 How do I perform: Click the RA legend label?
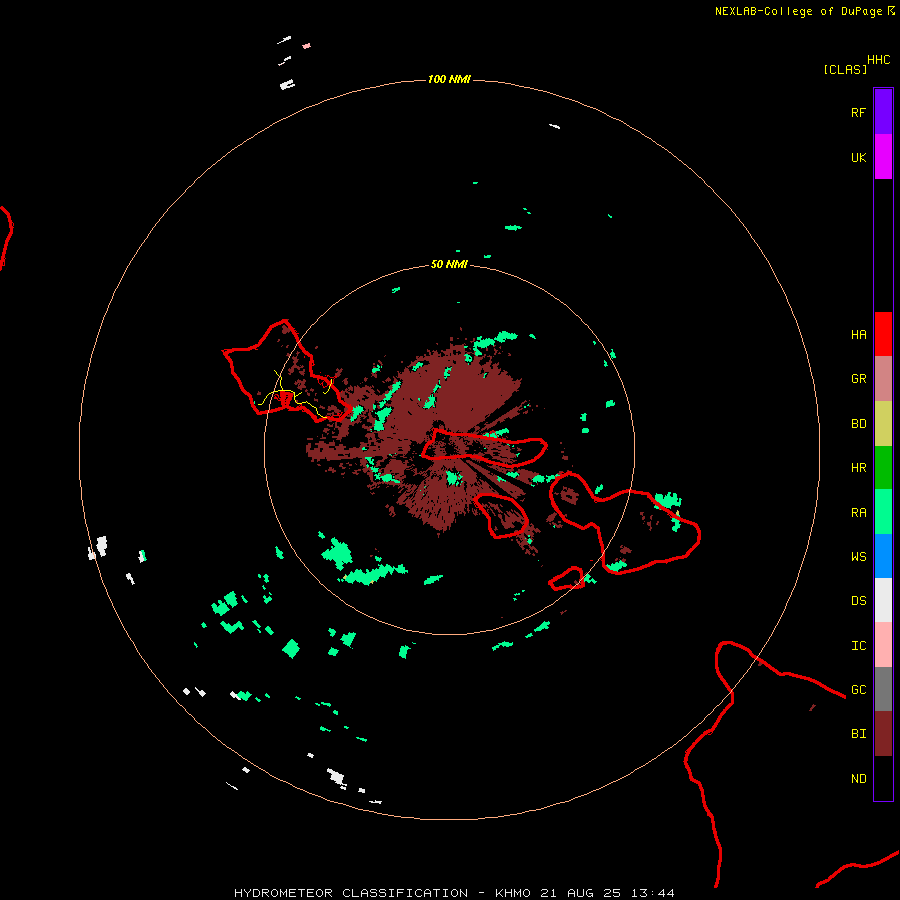(x=859, y=513)
